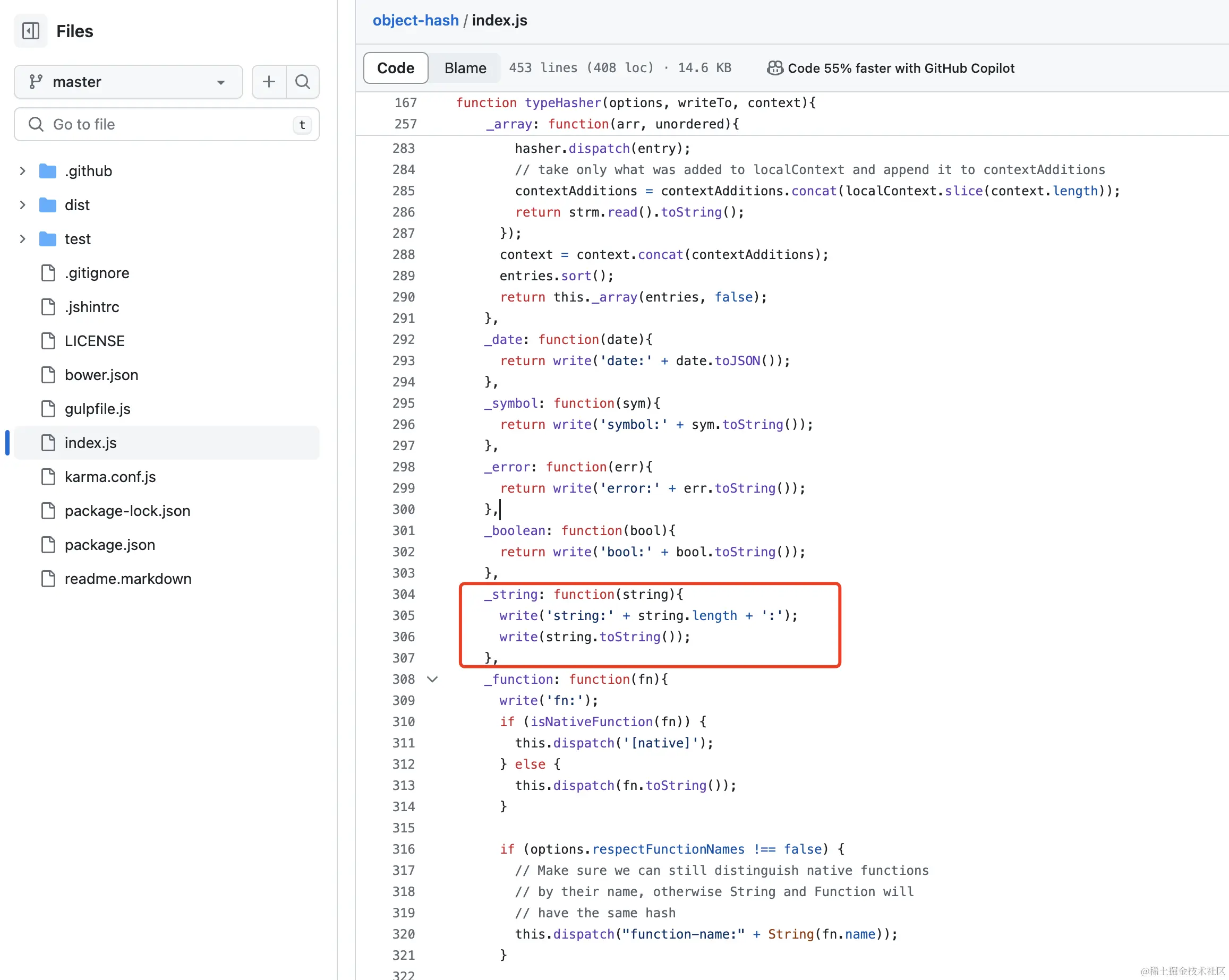The height and width of the screenshot is (980, 1229).
Task: Click the readme.markdown file icon
Action: (48, 578)
